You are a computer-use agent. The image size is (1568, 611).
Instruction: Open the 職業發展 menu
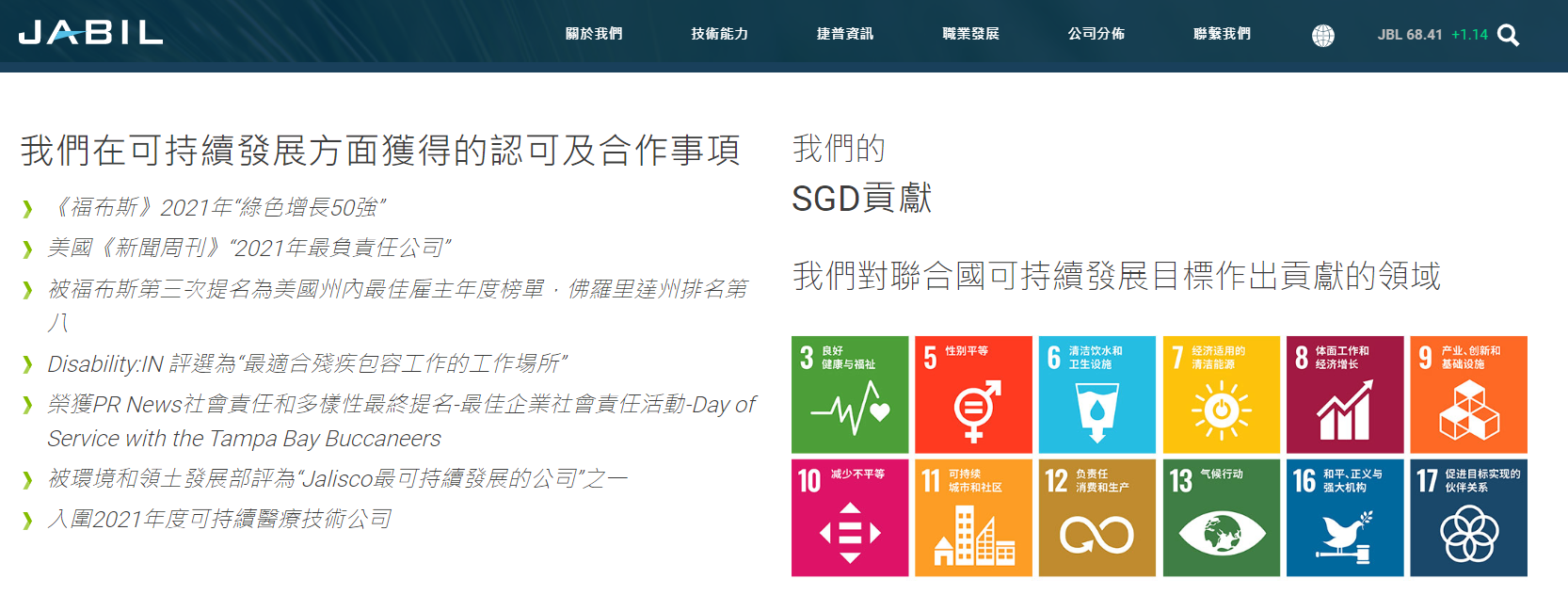pos(970,34)
